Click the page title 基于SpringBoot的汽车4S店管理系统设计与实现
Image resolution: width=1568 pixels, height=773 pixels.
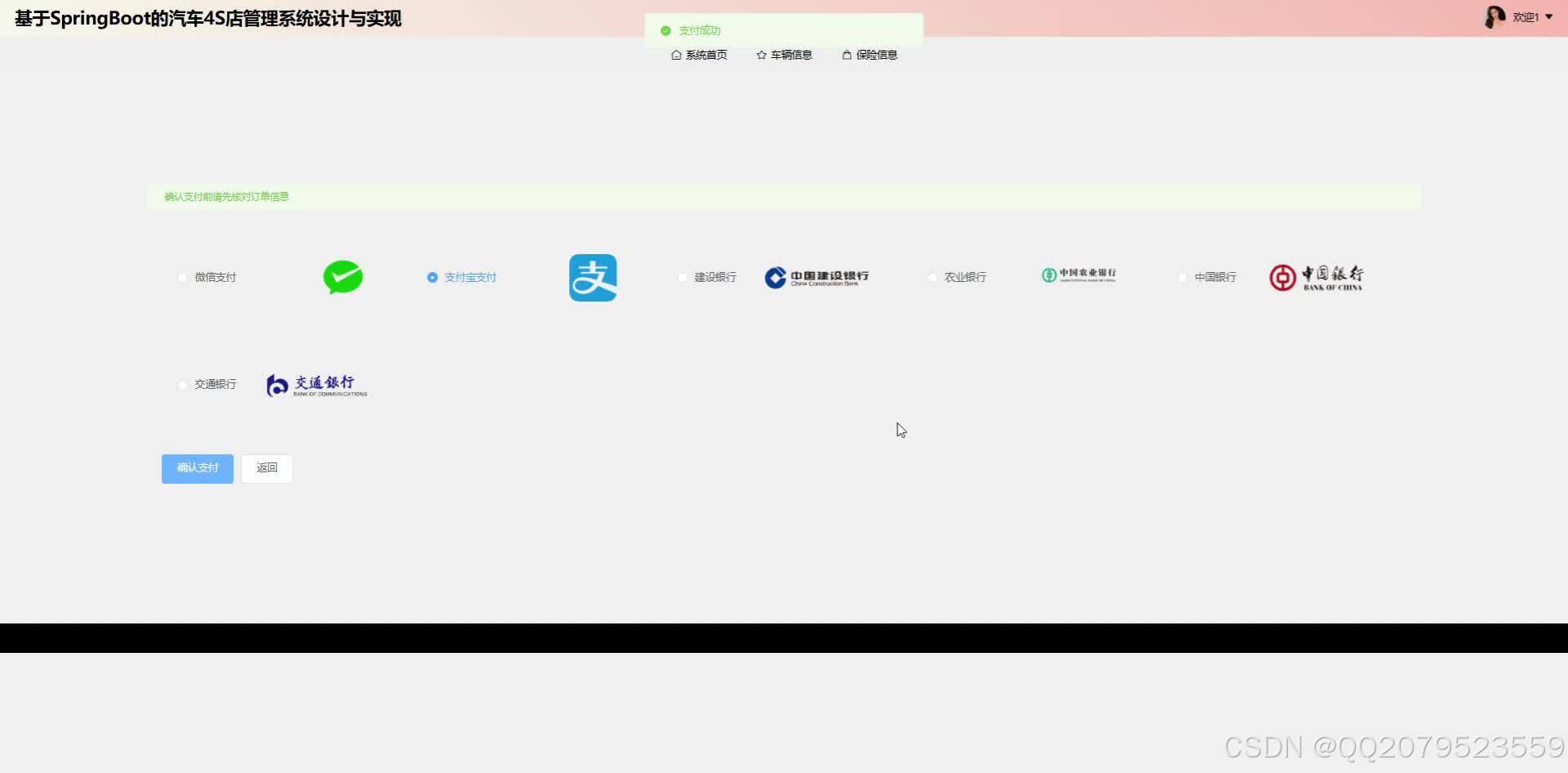click(x=208, y=19)
